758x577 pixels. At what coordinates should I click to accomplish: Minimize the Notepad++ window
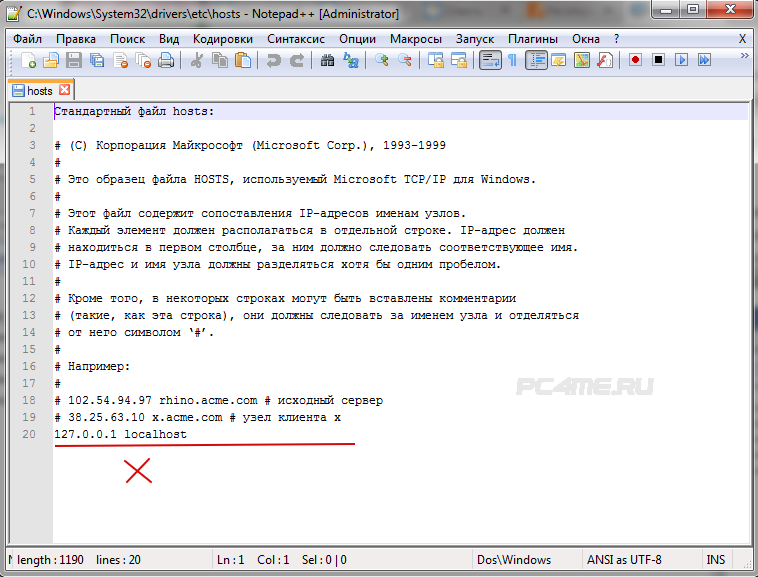[x=667, y=10]
